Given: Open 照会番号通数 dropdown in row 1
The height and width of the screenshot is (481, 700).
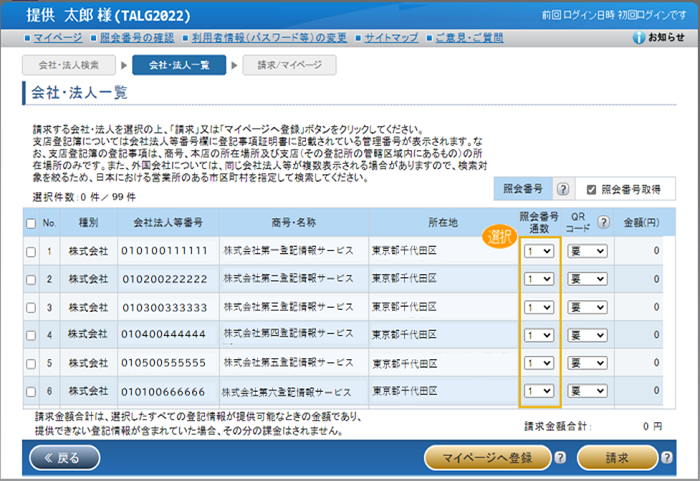Looking at the screenshot, I should pos(539,250).
